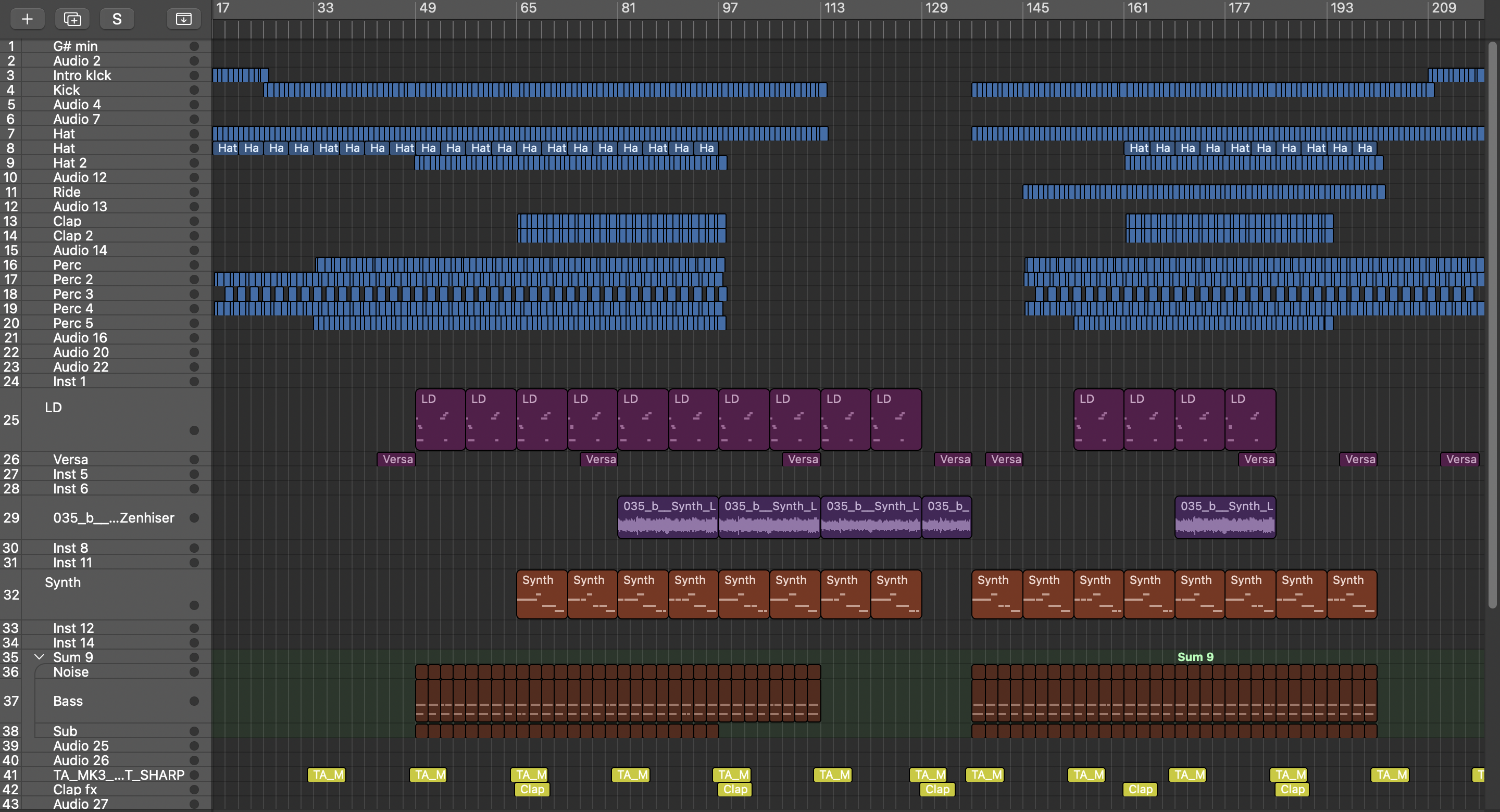Click the duplicate track button
This screenshot has height=812, width=1500.
(x=72, y=19)
